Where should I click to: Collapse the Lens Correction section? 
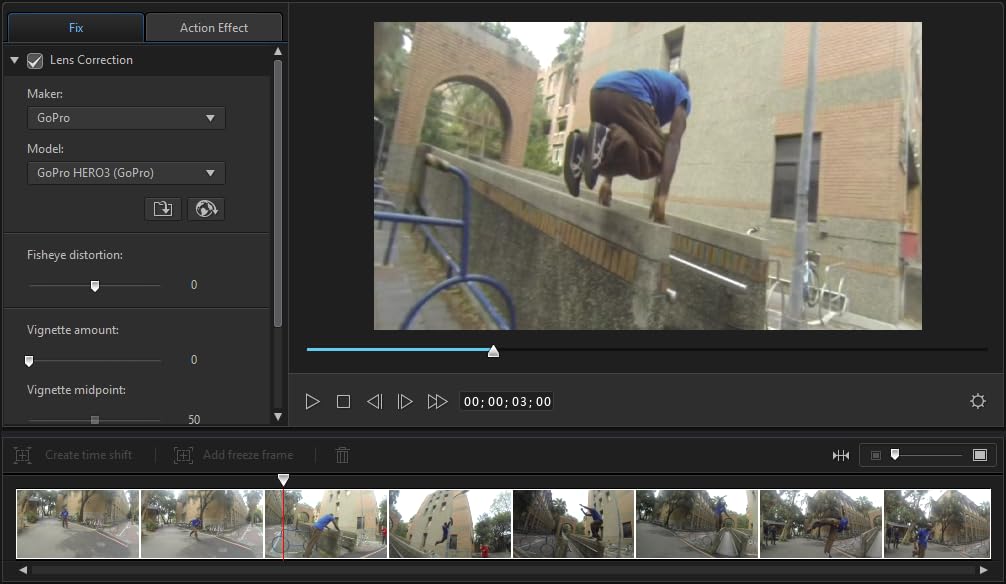pos(14,61)
